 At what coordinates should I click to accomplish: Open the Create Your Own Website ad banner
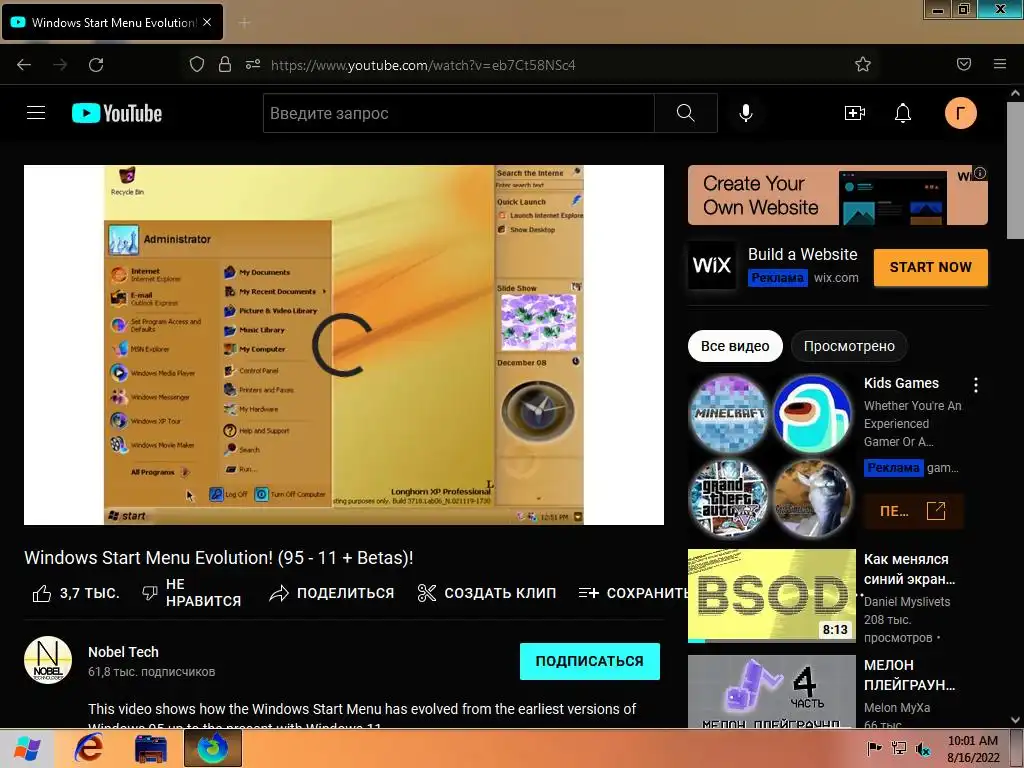point(837,195)
